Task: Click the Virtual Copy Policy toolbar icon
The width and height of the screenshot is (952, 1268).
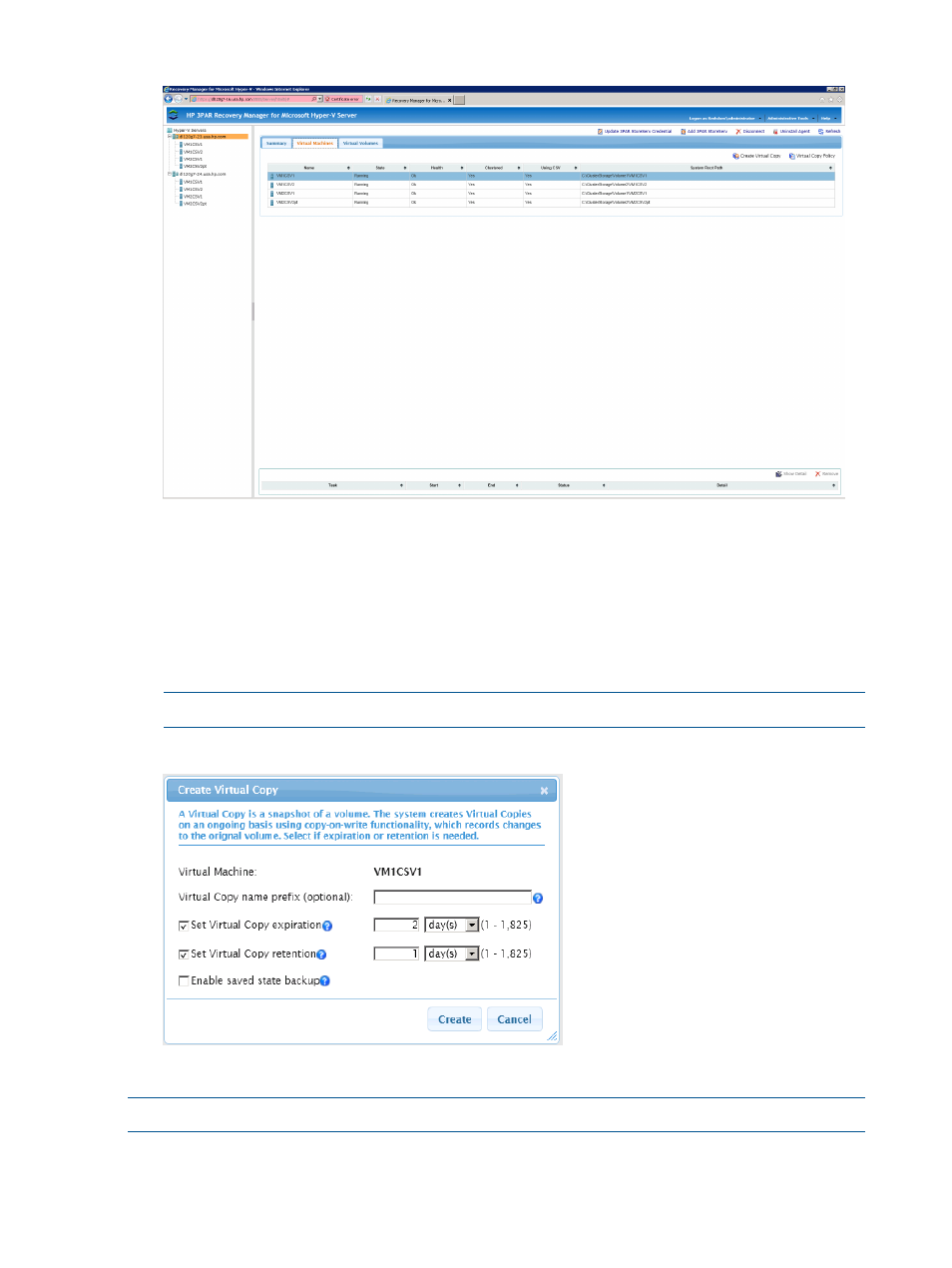Action: click(792, 156)
